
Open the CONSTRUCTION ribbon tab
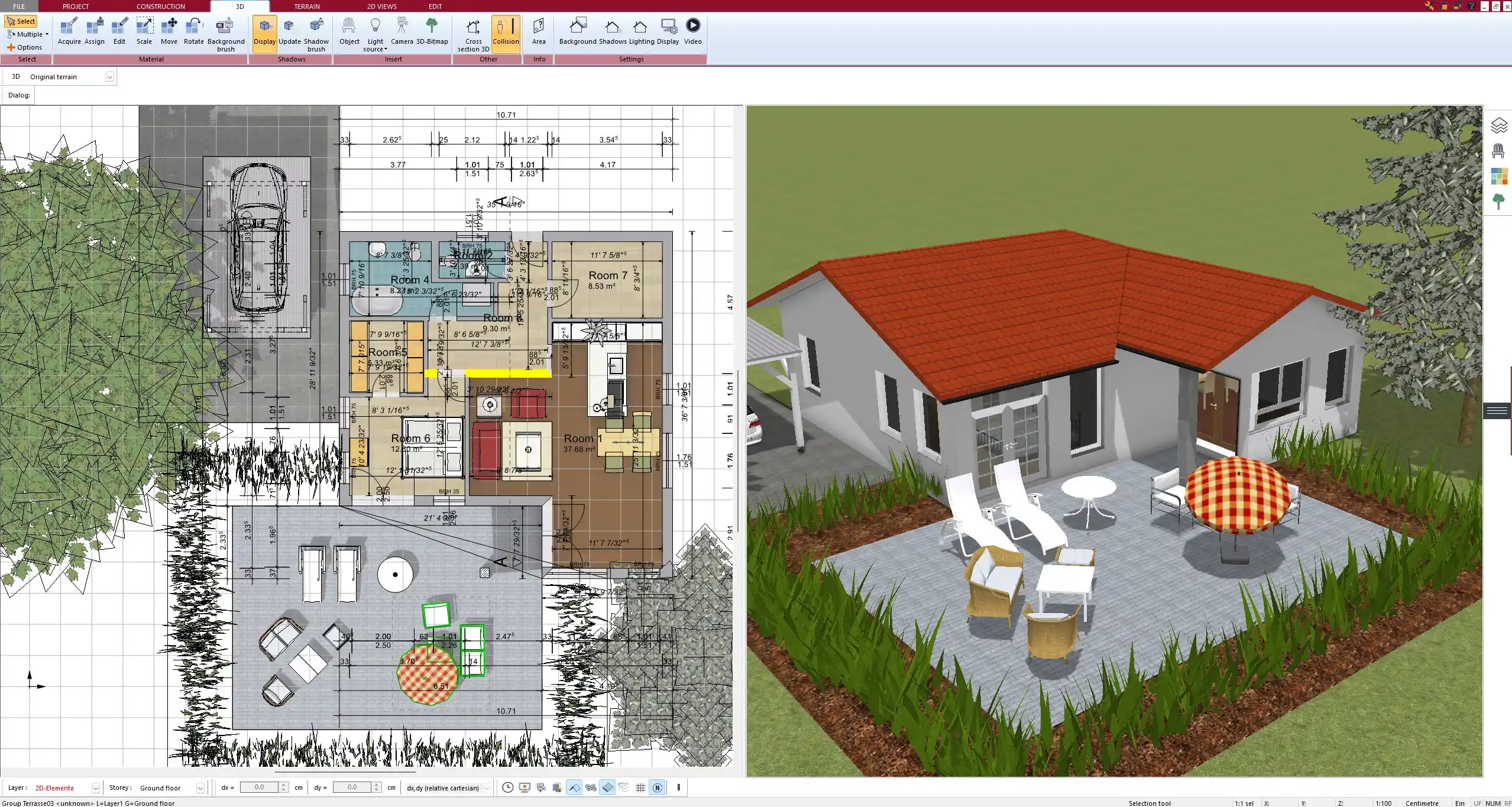point(160,6)
